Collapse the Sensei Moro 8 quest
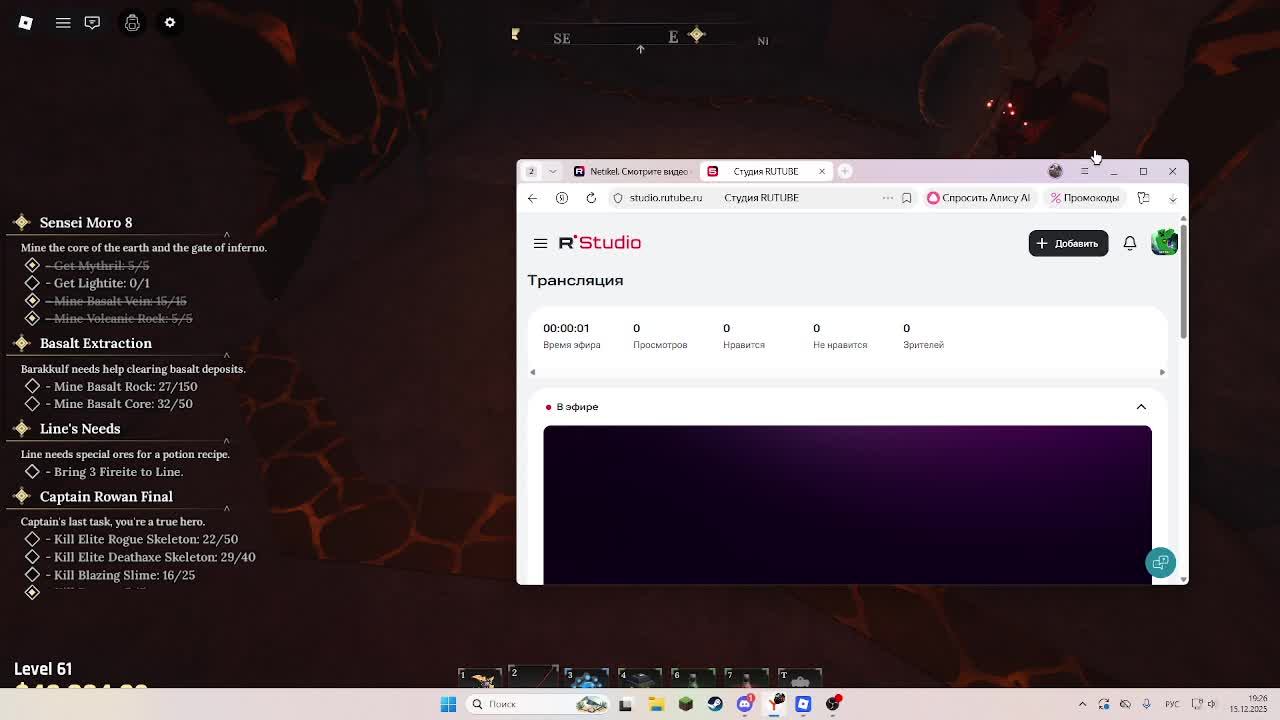The height and width of the screenshot is (720, 1280). click(226, 235)
